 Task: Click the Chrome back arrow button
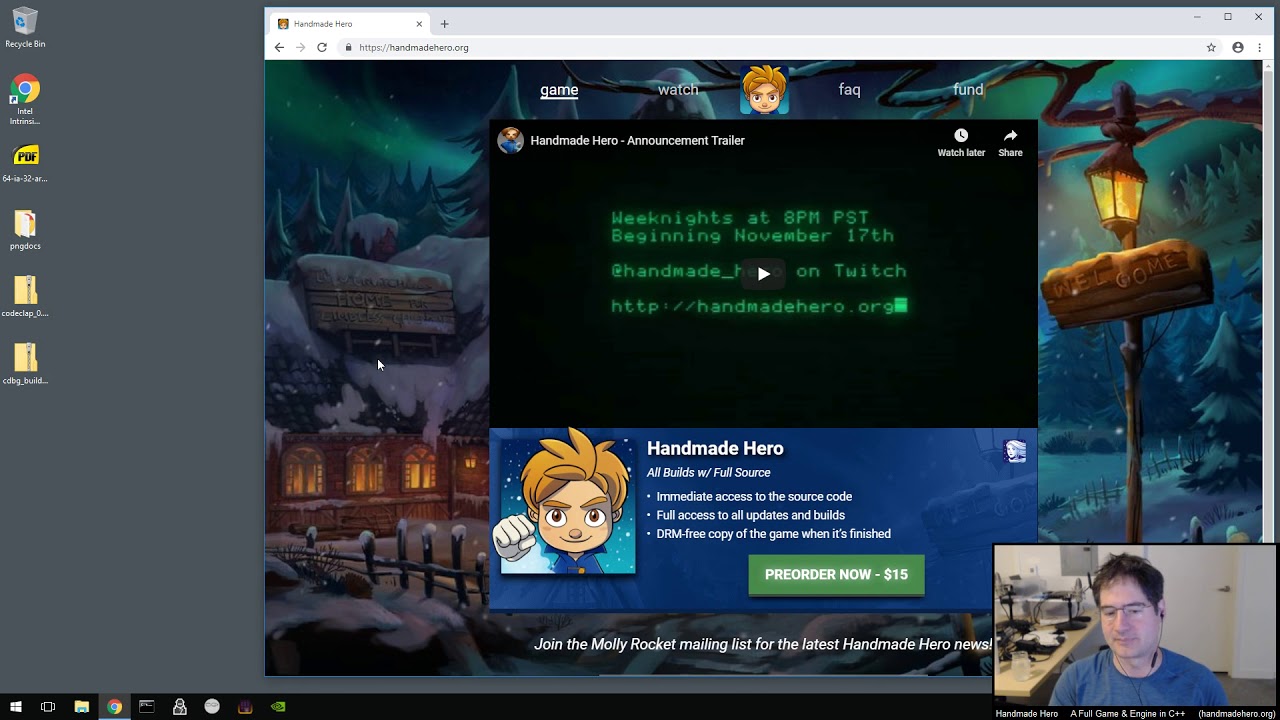[x=279, y=47]
